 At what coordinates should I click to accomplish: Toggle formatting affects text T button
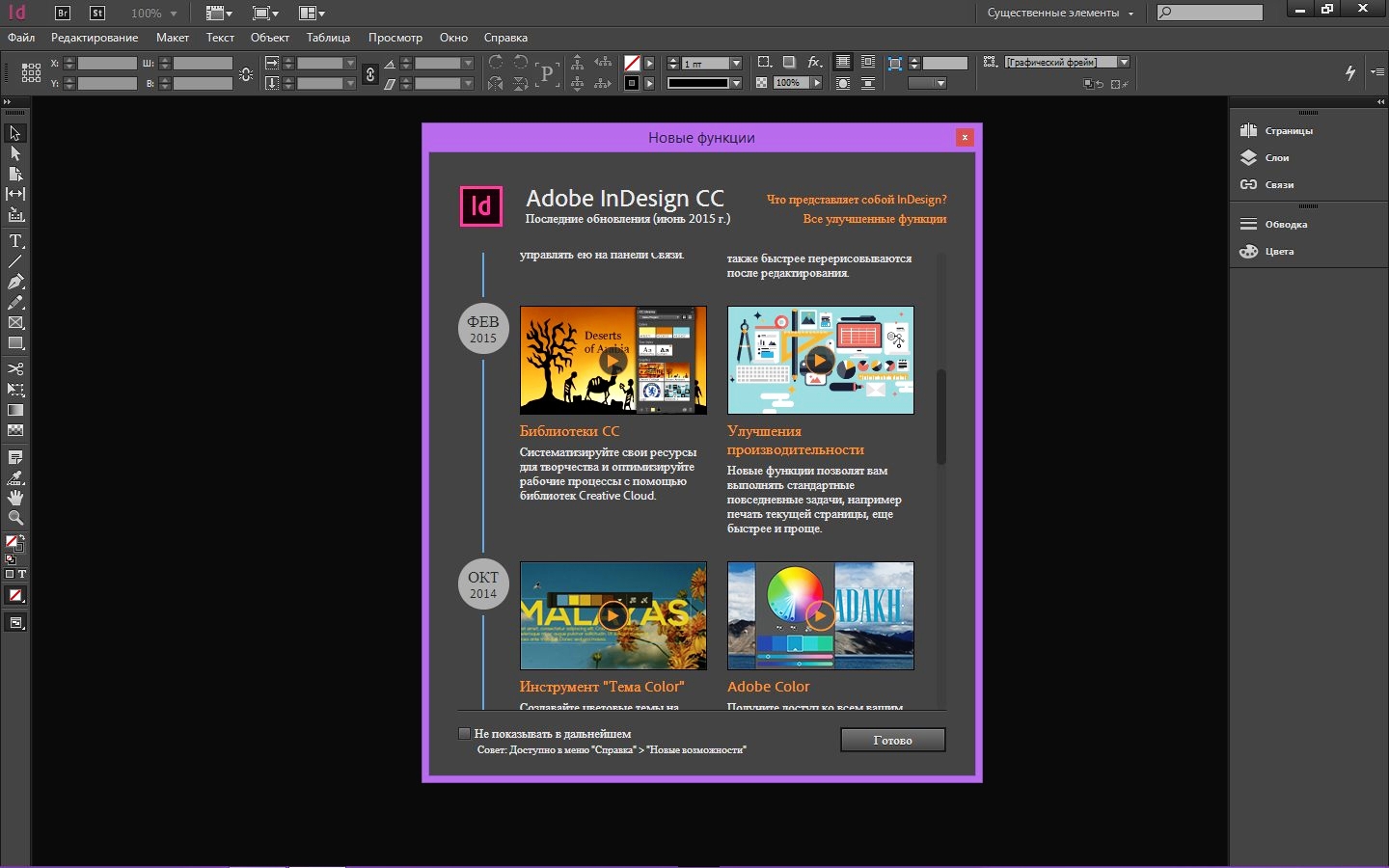point(21,574)
